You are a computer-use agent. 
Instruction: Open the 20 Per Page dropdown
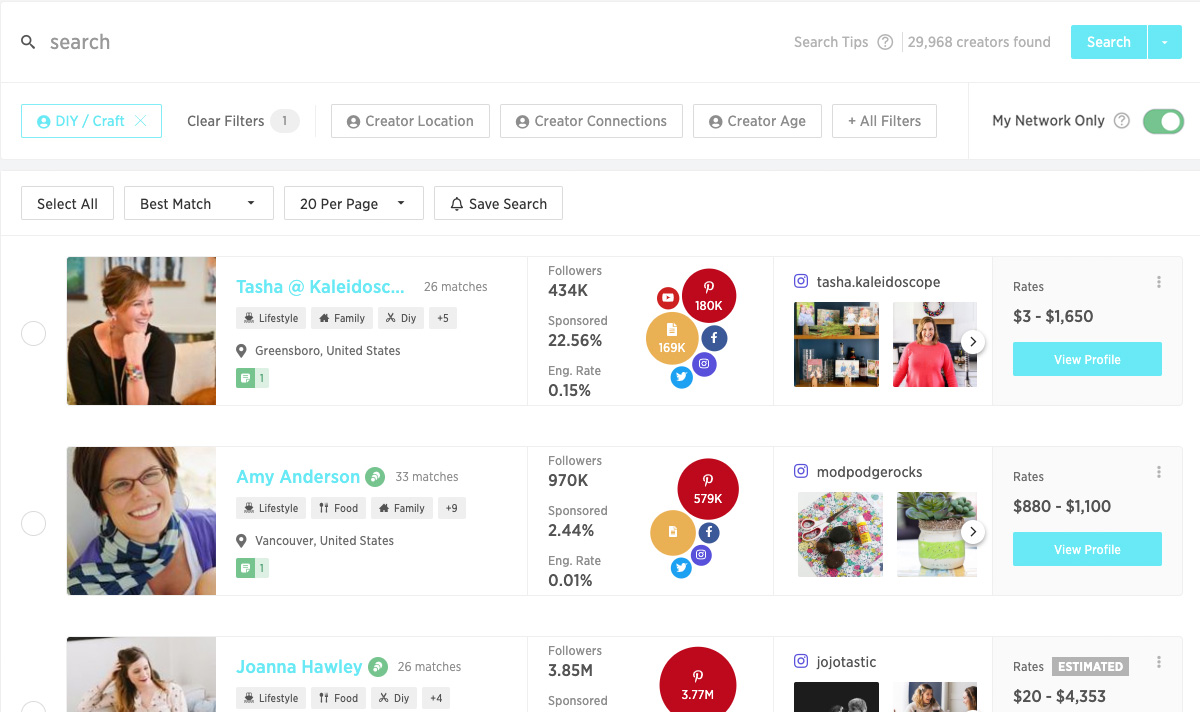(354, 204)
